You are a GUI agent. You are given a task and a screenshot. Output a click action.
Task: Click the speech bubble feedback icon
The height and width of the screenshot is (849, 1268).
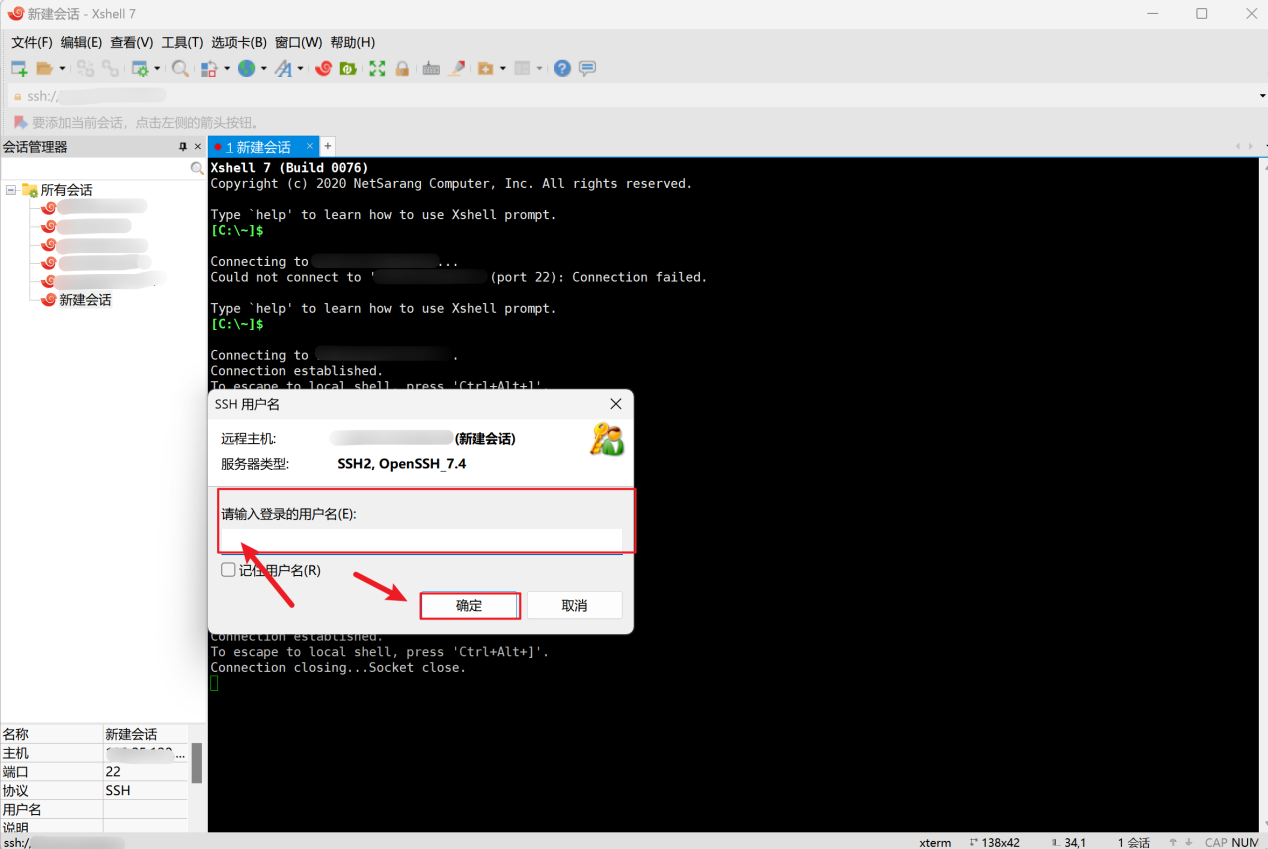pos(587,68)
